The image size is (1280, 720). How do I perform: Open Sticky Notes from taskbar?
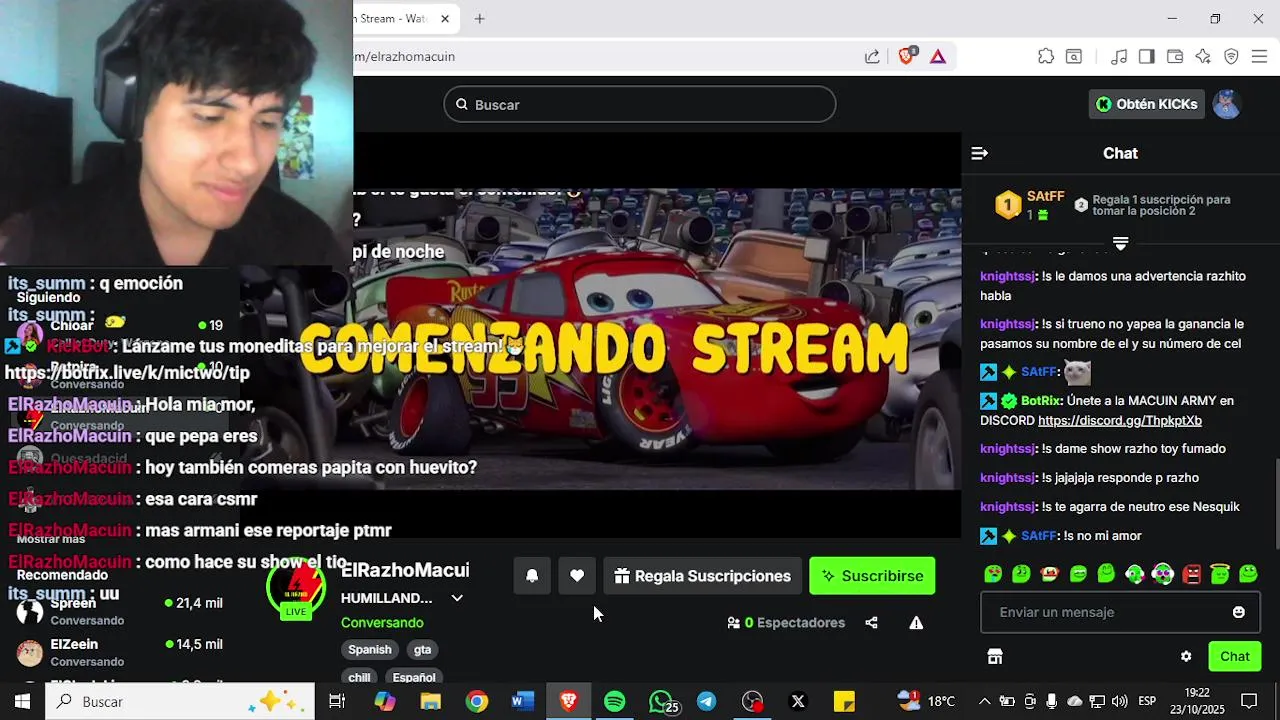point(844,702)
